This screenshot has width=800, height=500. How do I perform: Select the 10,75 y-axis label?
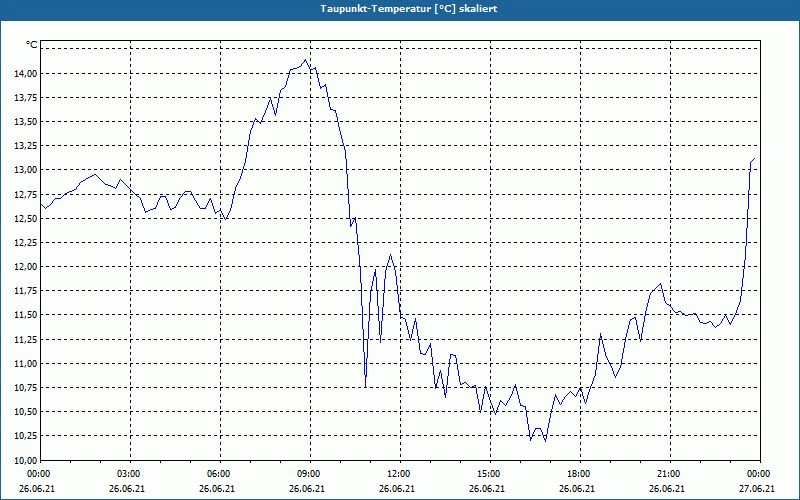[x=24, y=388]
